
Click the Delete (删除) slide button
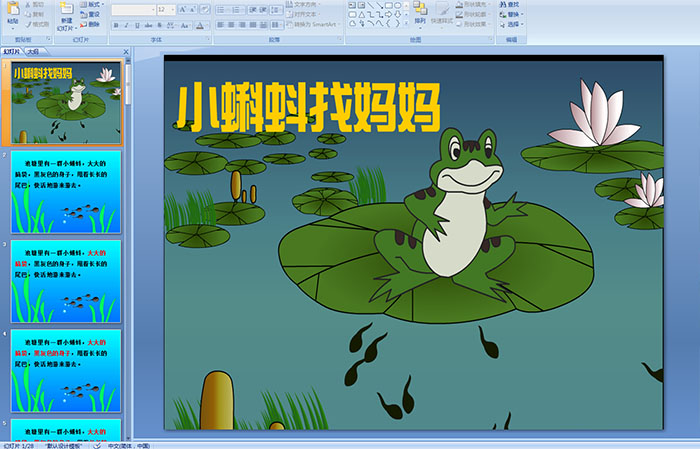click(90, 24)
